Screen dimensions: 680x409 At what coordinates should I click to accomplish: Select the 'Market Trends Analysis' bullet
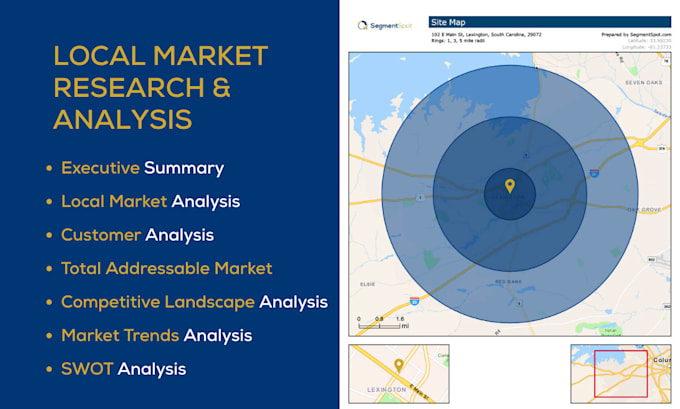click(157, 336)
